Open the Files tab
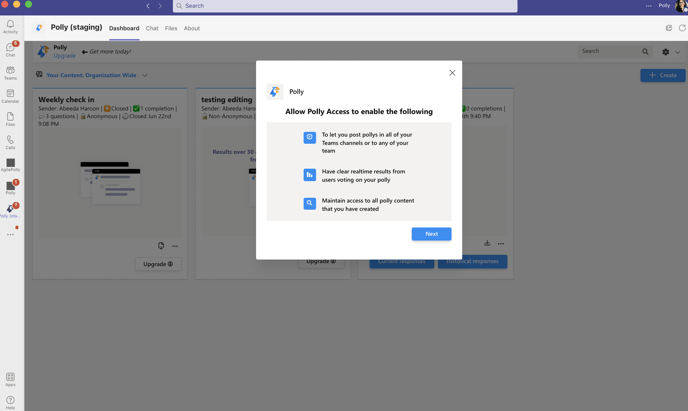The width and height of the screenshot is (688, 411). 171,28
